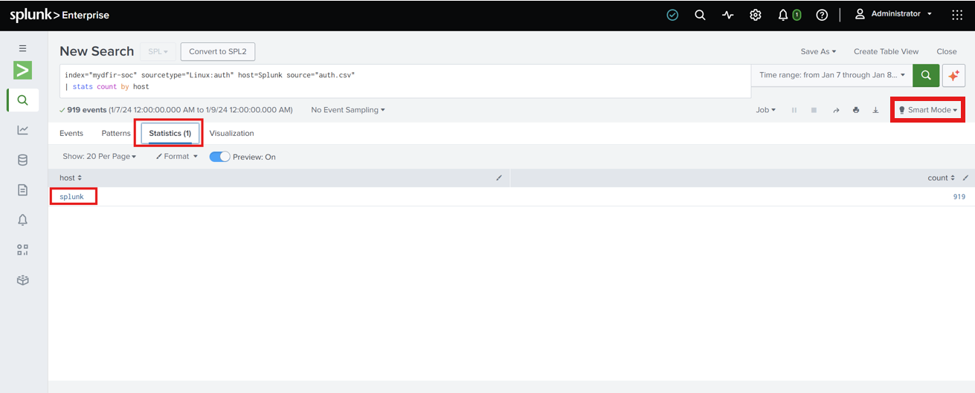Screen dimensions: 975x393
Task: Open the time range picker
Action: 832,75
